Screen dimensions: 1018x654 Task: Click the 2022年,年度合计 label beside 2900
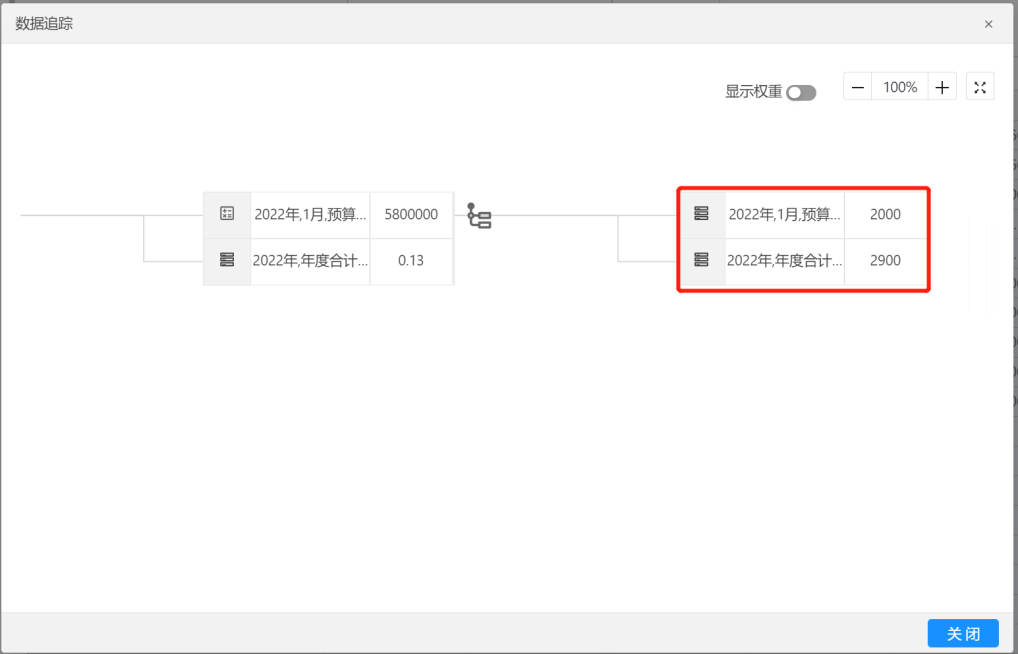pos(784,260)
